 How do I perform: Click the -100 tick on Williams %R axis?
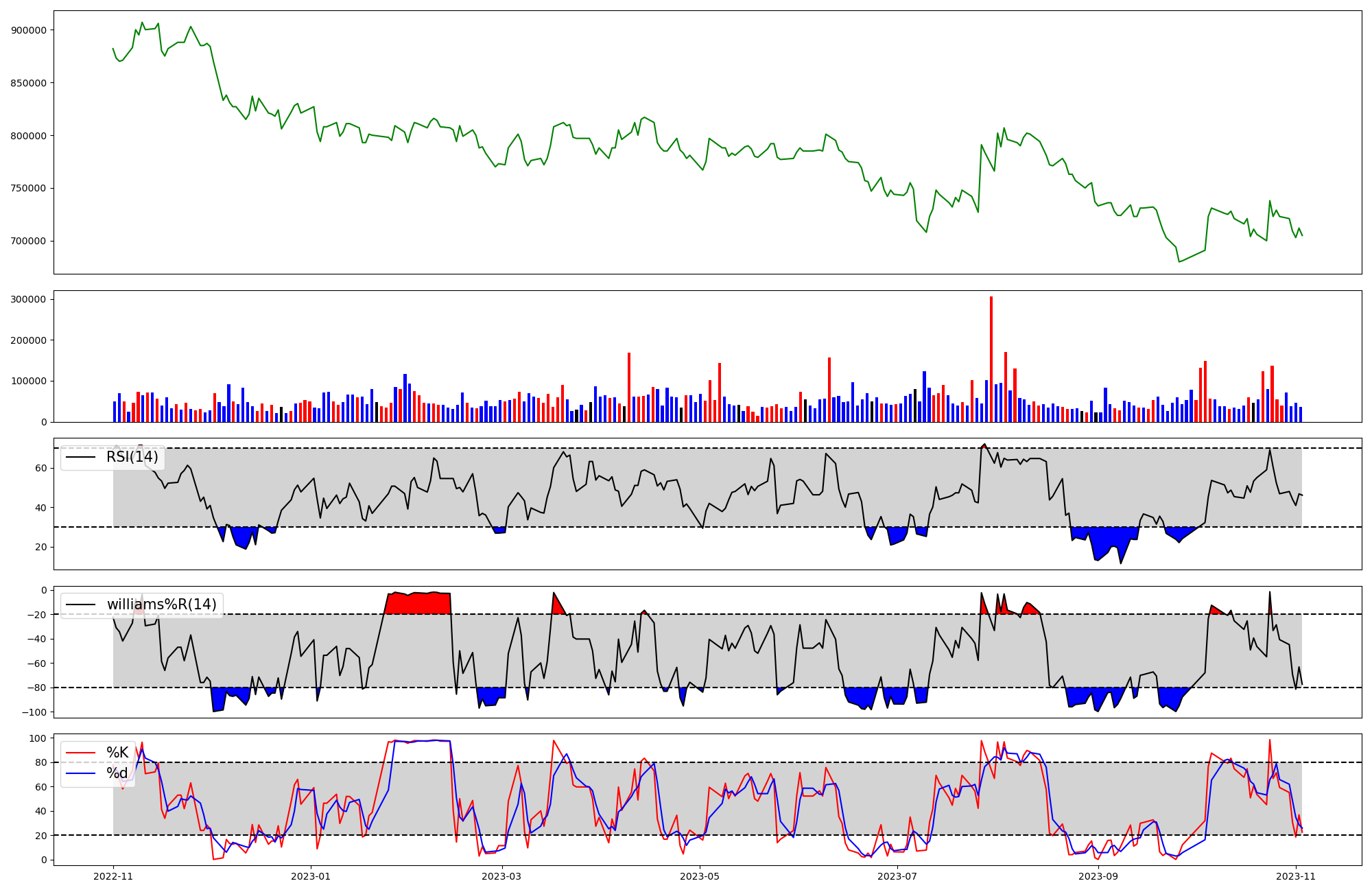34,712
